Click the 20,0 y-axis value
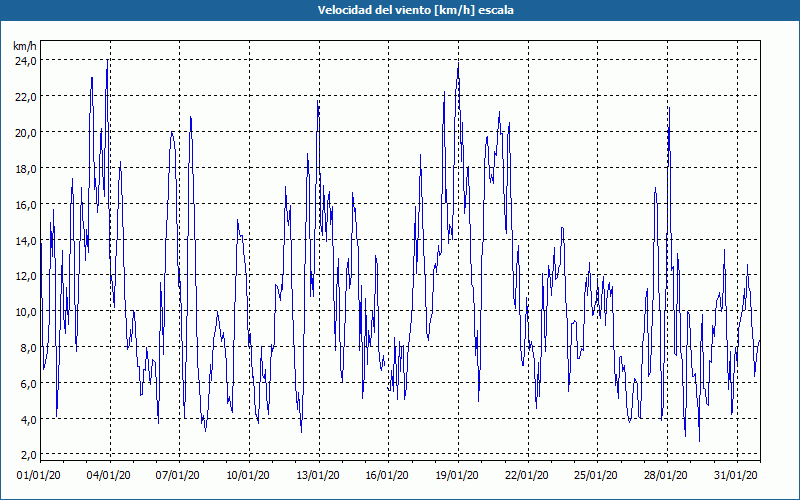Image resolution: width=800 pixels, height=500 pixels. (26, 133)
